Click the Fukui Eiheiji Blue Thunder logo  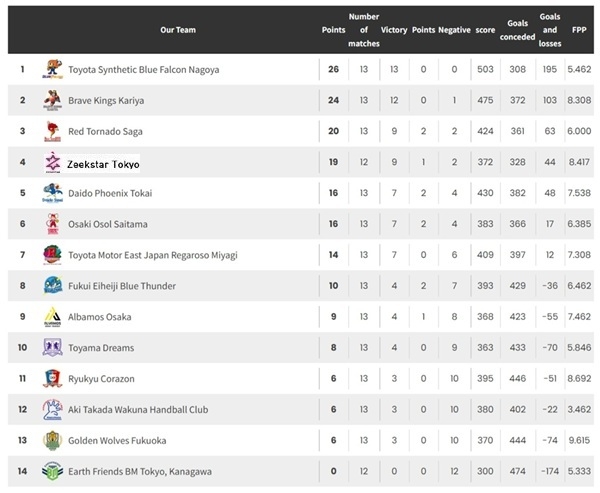[52, 286]
